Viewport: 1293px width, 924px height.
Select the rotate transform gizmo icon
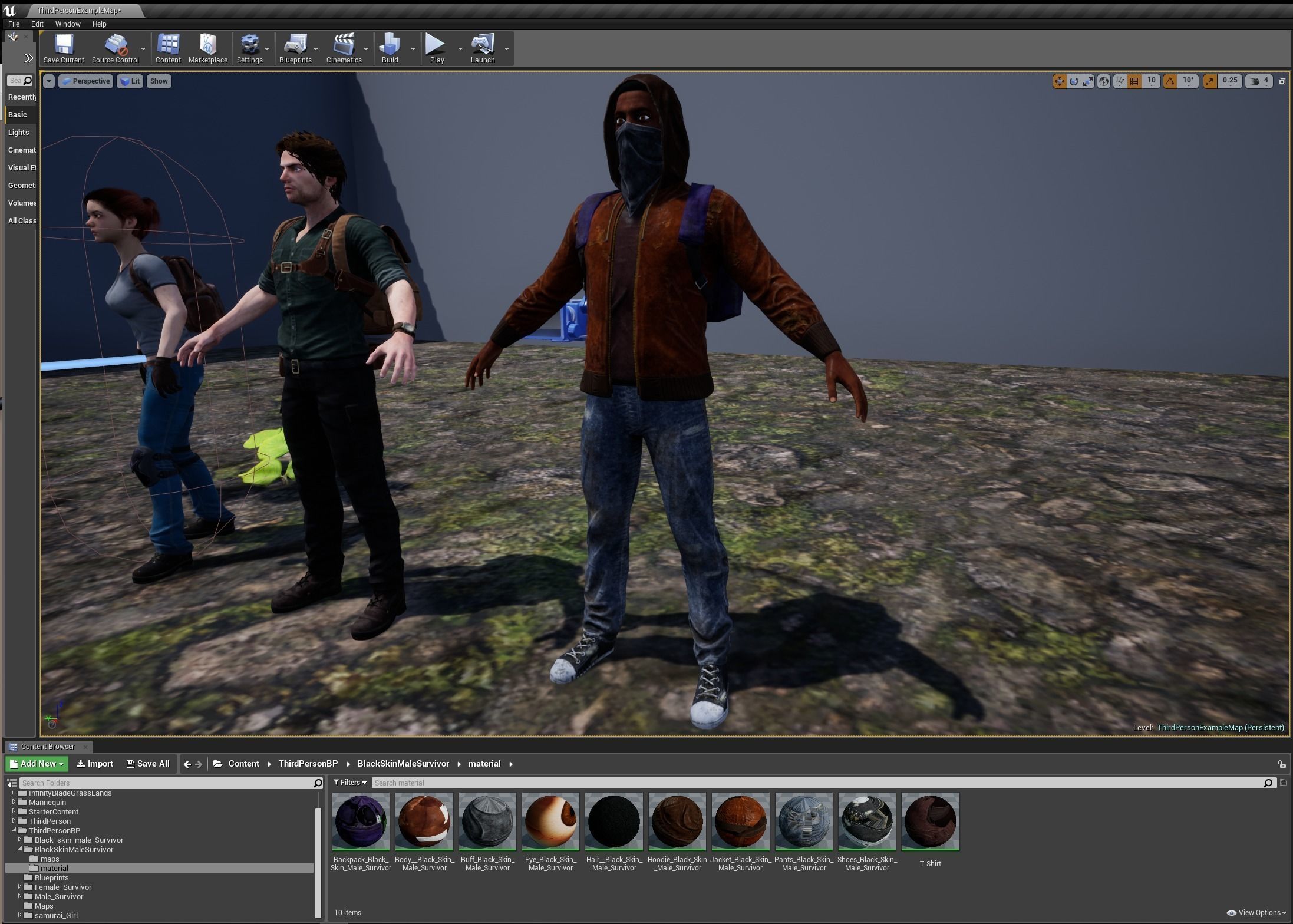[x=1074, y=81]
